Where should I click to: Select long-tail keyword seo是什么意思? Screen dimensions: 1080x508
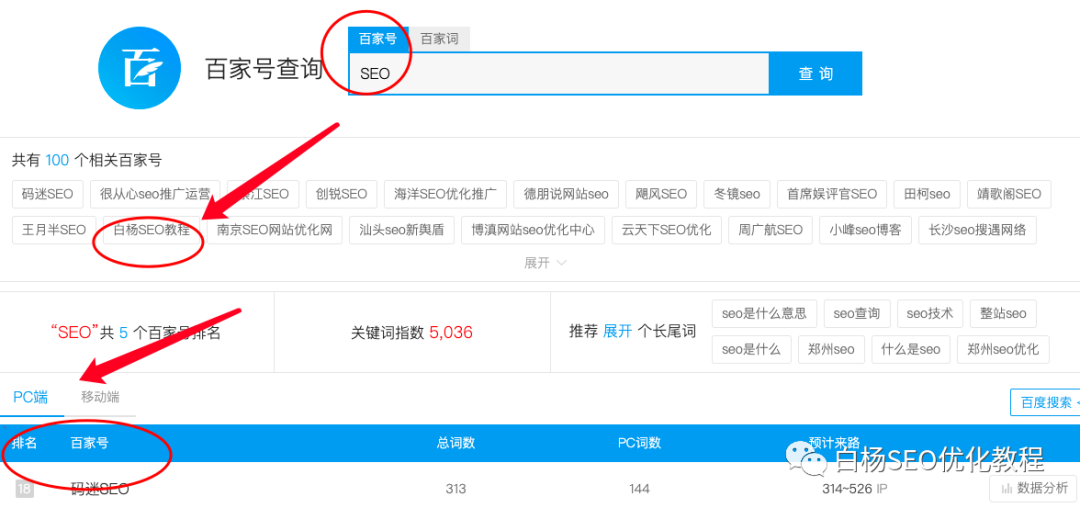(x=765, y=314)
